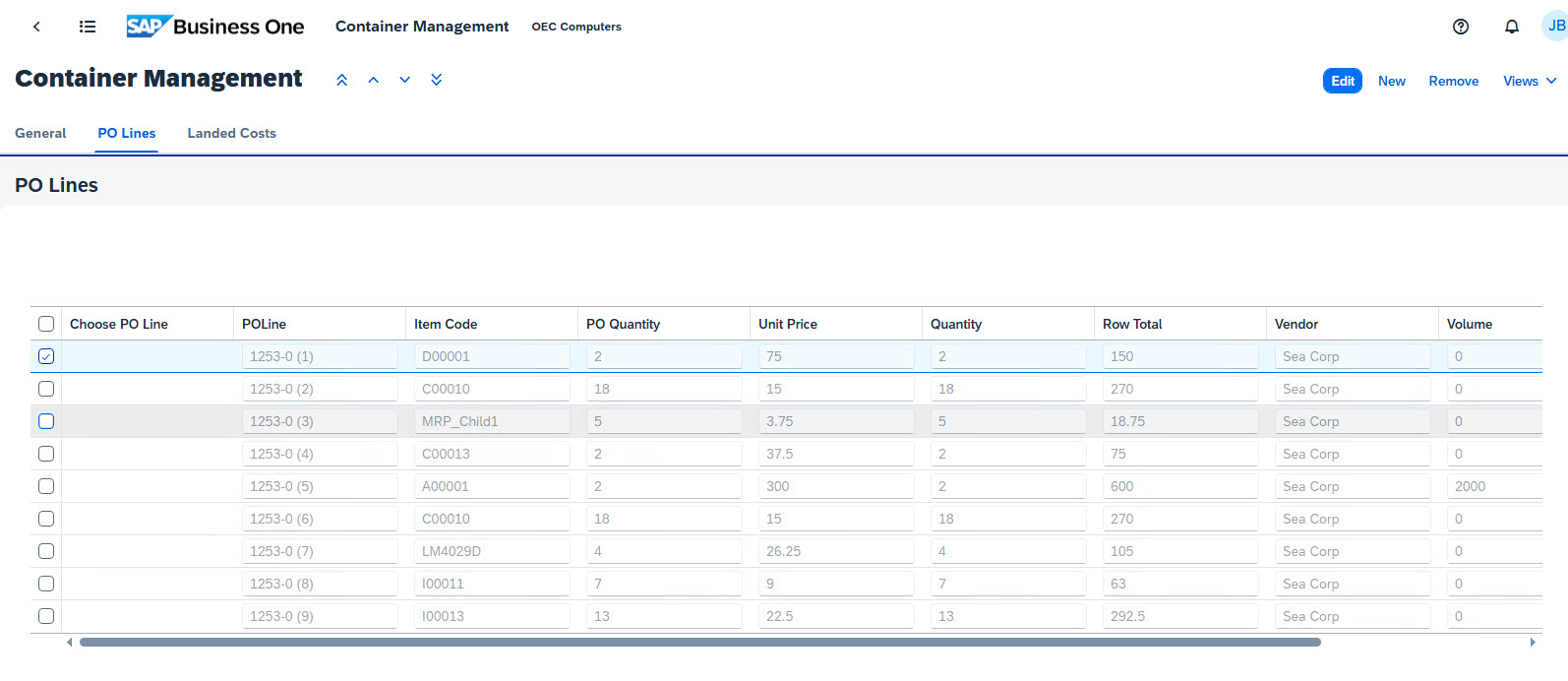Open the help question mark icon
The image size is (1568, 681).
1461,27
